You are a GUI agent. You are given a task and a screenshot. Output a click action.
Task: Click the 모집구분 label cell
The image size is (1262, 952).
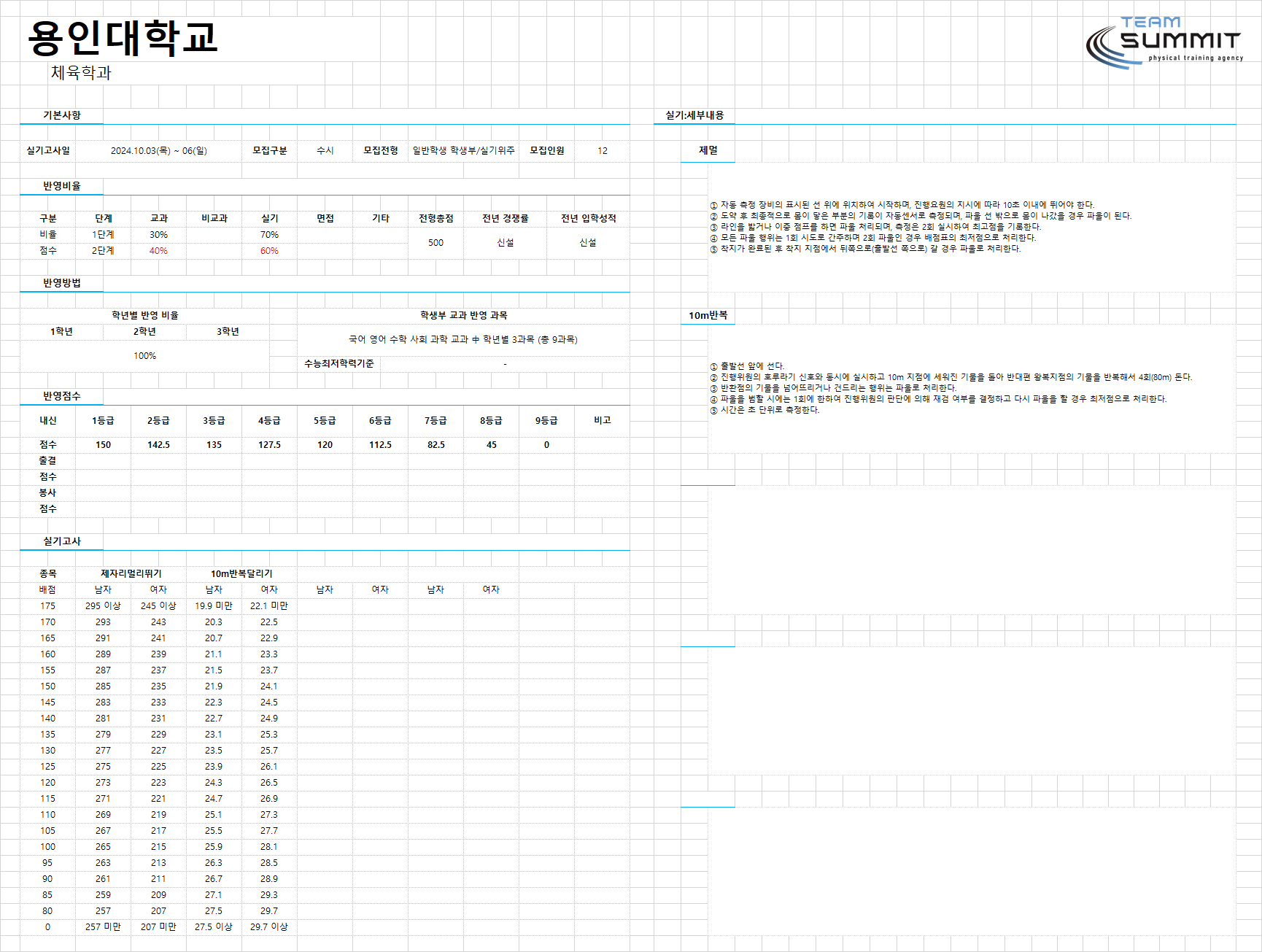coord(270,150)
